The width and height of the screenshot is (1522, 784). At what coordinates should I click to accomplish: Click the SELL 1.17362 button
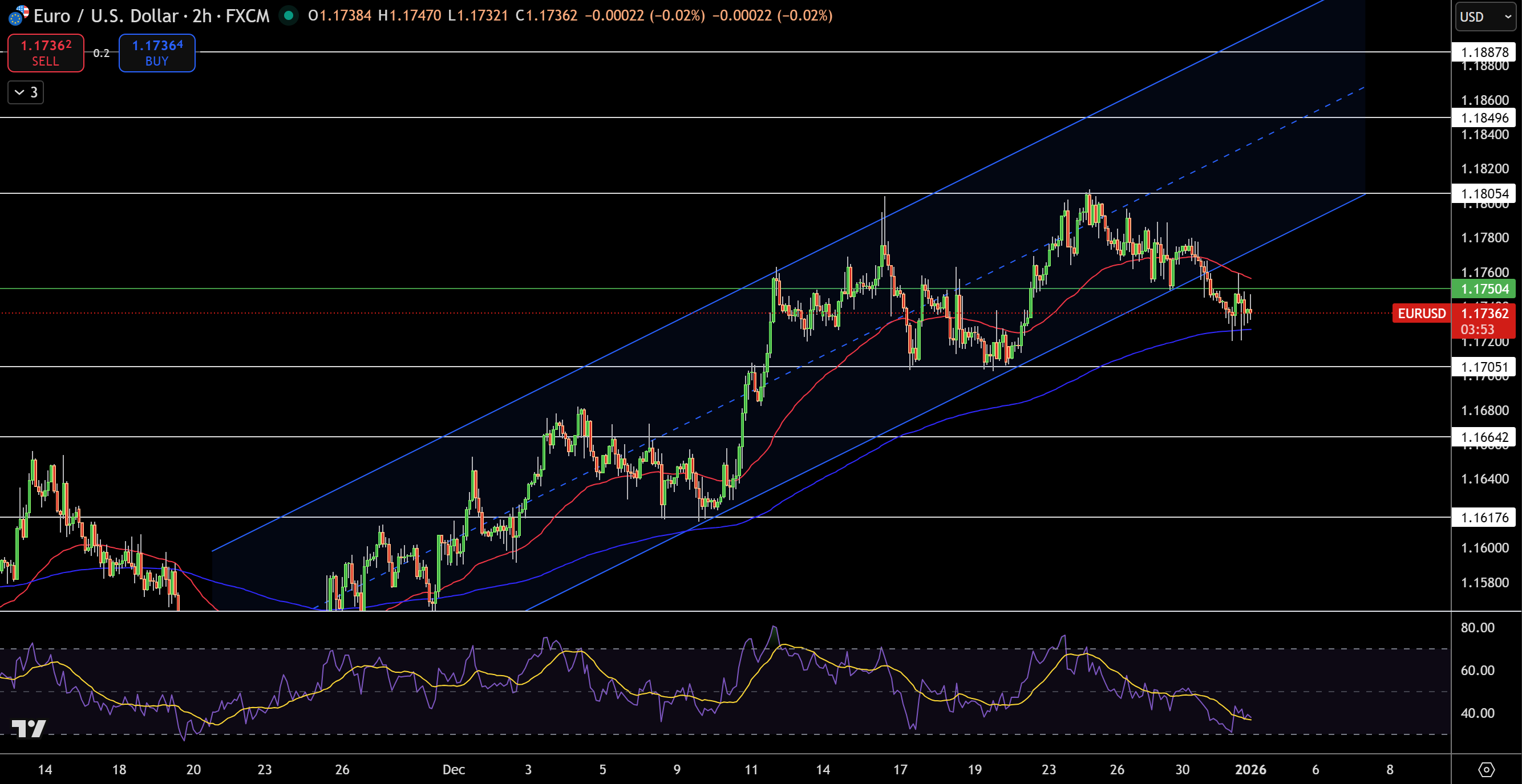pyautogui.click(x=46, y=53)
